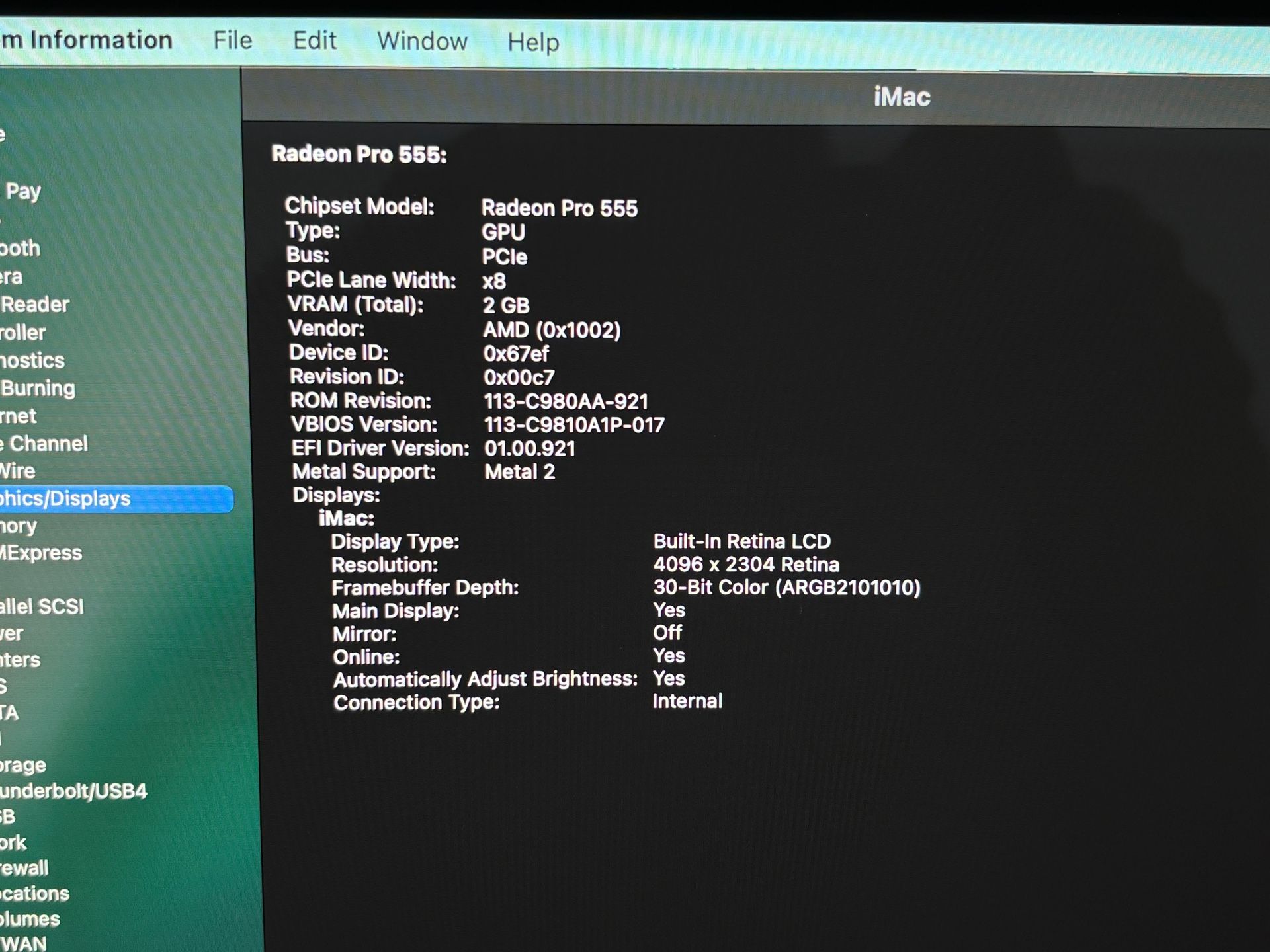1270x952 pixels.
Task: Select the NVMExpress sidebar item
Action: 41,553
